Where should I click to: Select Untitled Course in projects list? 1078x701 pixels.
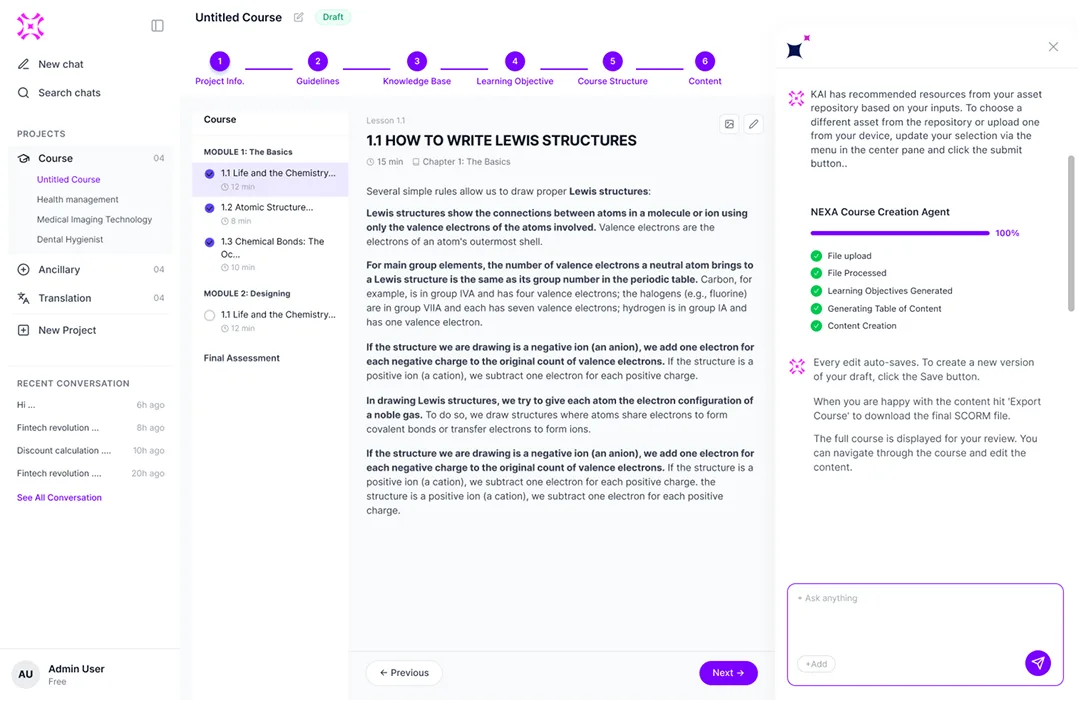click(69, 179)
